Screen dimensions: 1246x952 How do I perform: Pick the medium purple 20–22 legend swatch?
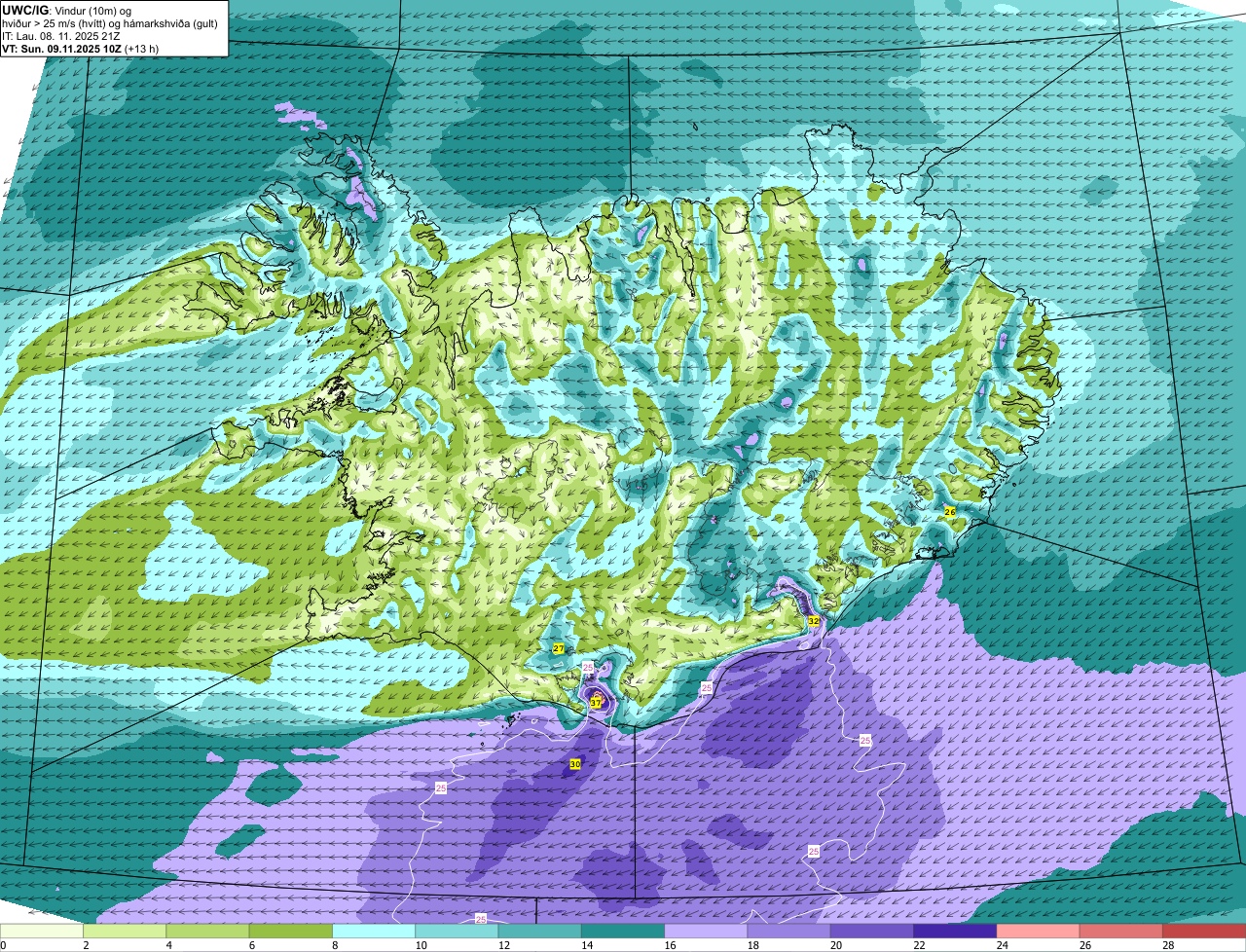(872, 931)
